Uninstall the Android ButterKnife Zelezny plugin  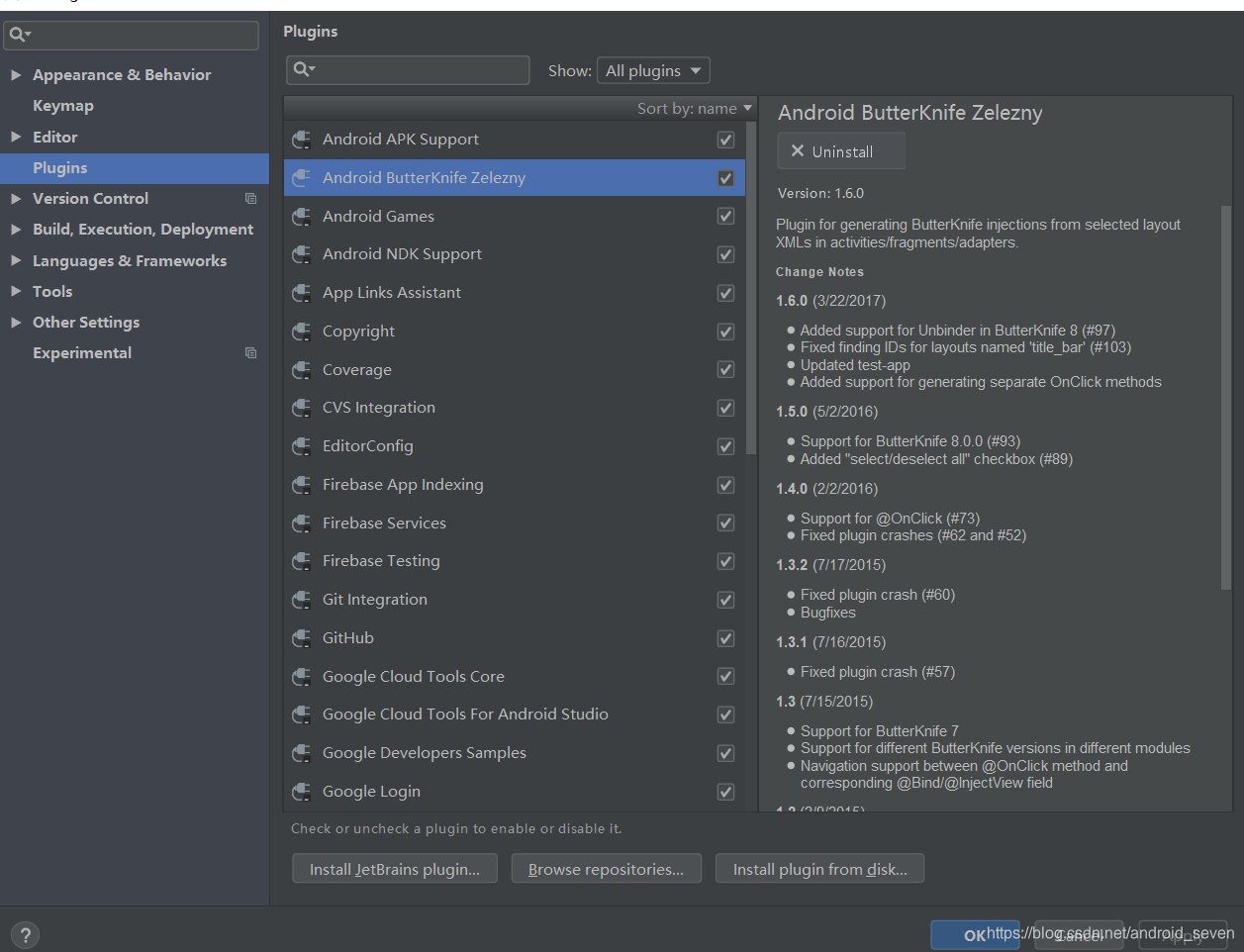(841, 151)
